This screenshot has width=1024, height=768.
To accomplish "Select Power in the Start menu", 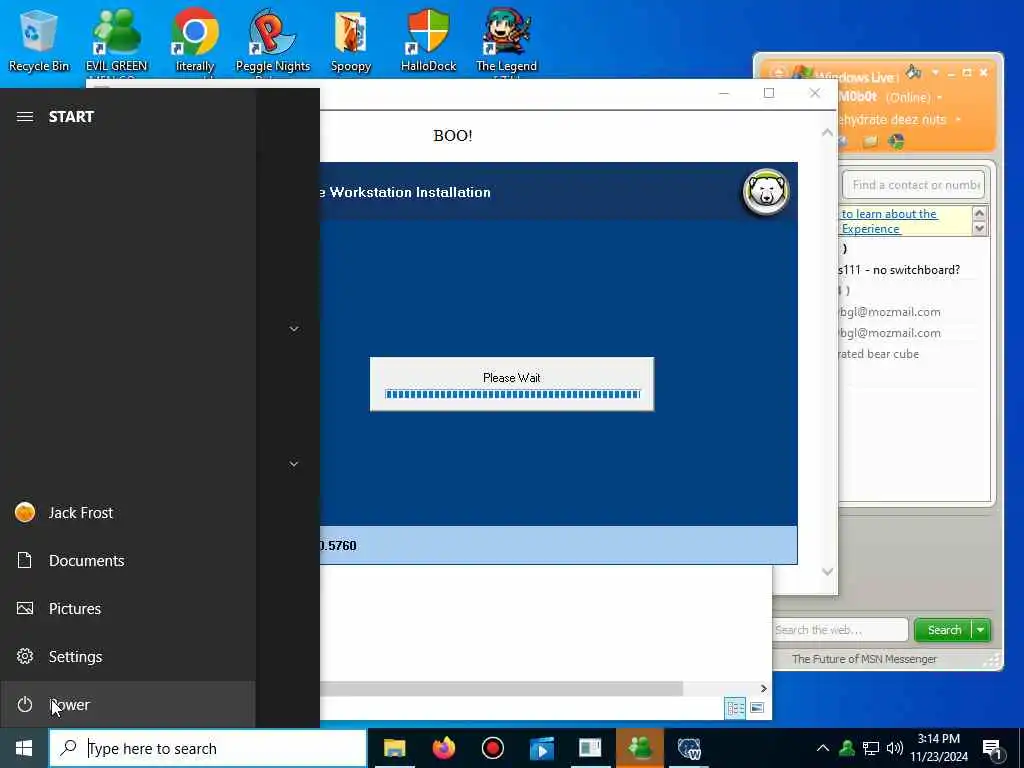I will click(x=127, y=705).
